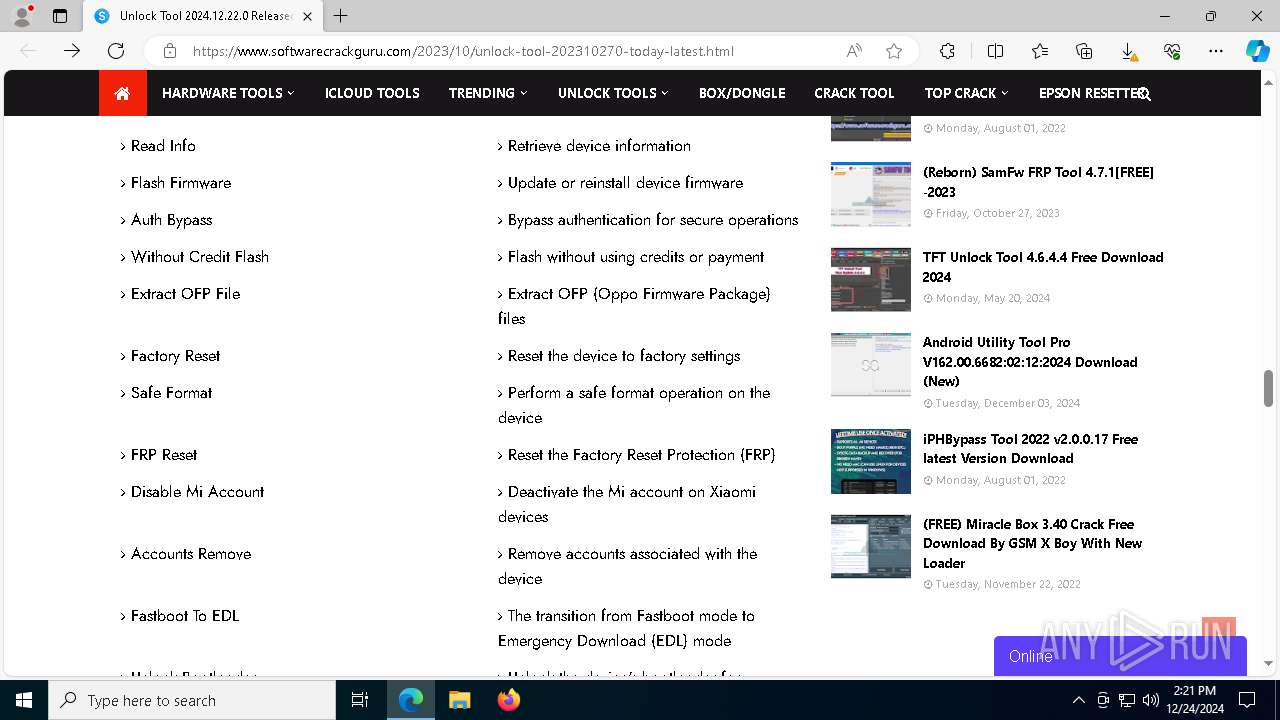Expand the TOP CRACK menu
This screenshot has height=720, width=1280.
[x=966, y=93]
